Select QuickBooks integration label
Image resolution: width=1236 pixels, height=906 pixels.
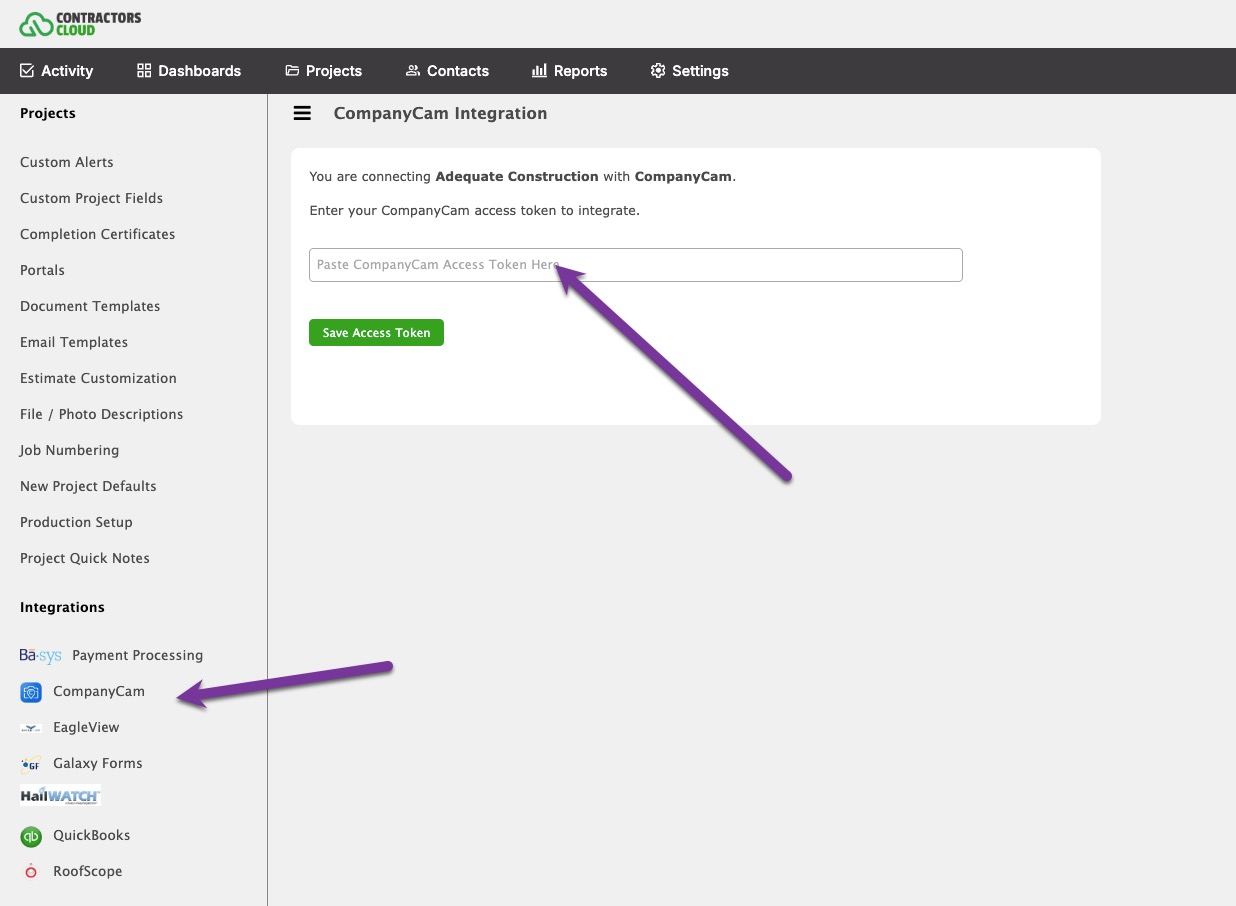click(x=92, y=836)
